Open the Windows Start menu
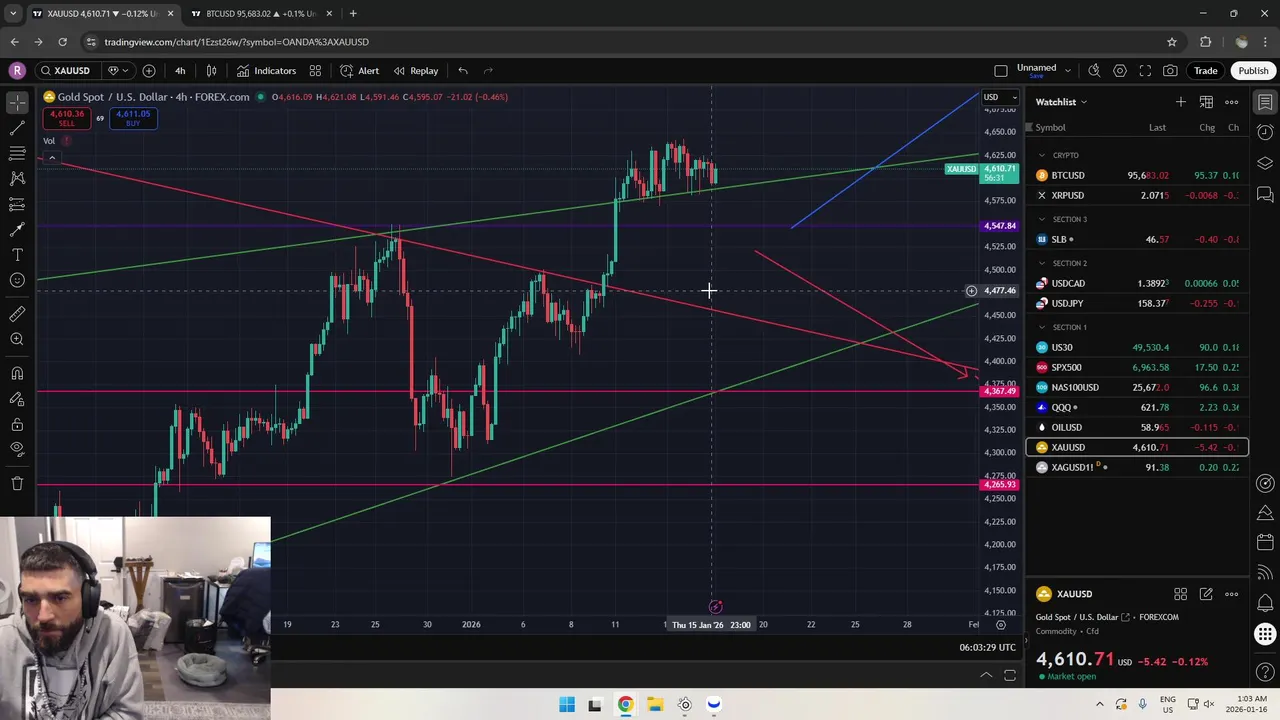Image resolution: width=1280 pixels, height=720 pixels. tap(567, 704)
